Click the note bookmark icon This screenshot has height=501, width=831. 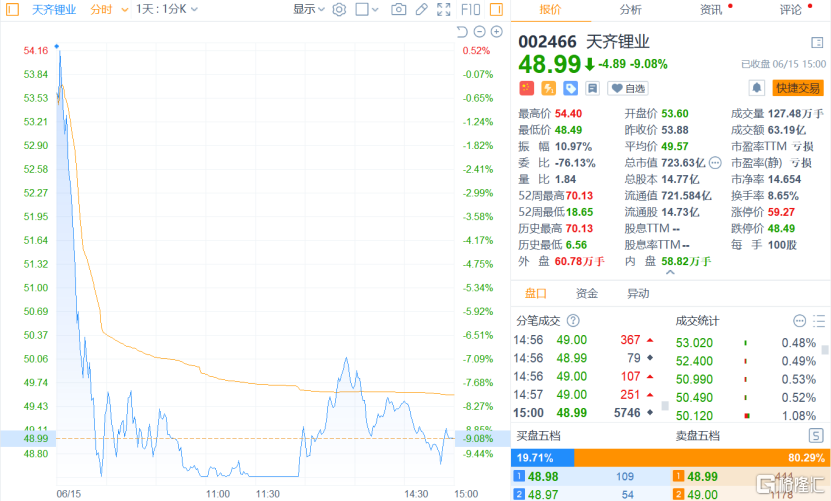[x=593, y=88]
